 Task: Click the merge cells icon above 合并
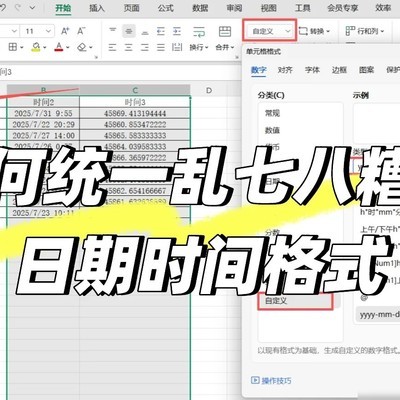pos(225,31)
